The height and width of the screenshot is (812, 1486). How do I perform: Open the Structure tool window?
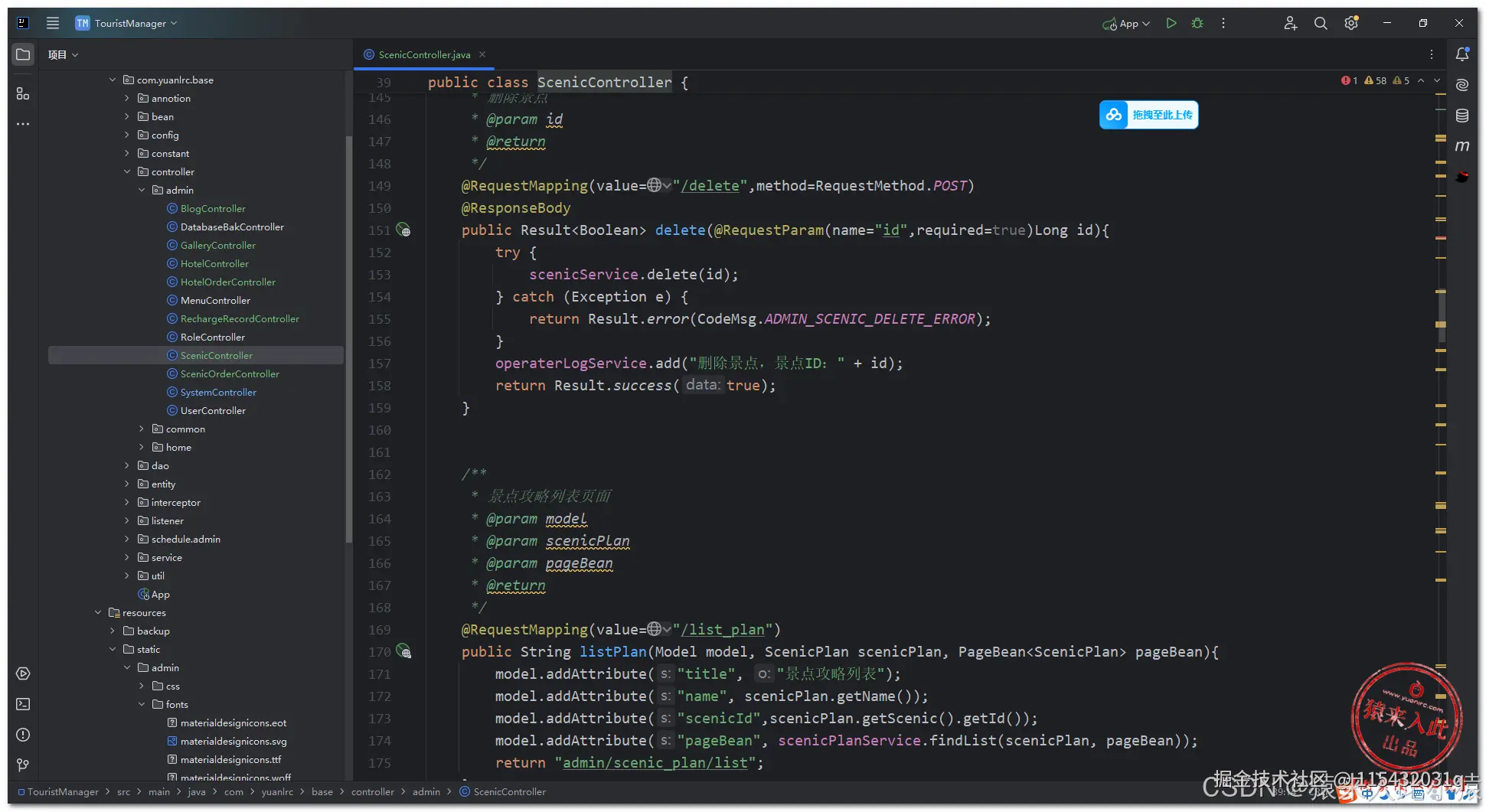pos(23,93)
